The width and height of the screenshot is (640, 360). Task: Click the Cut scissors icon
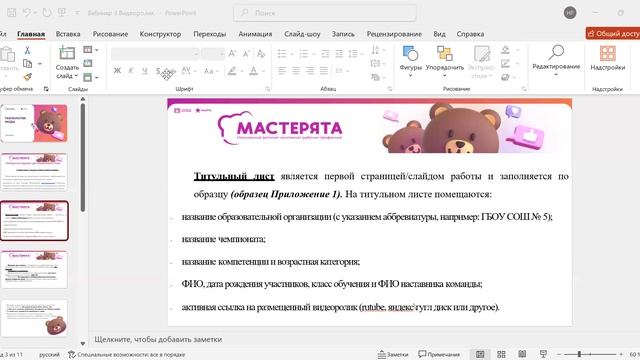tap(27, 51)
